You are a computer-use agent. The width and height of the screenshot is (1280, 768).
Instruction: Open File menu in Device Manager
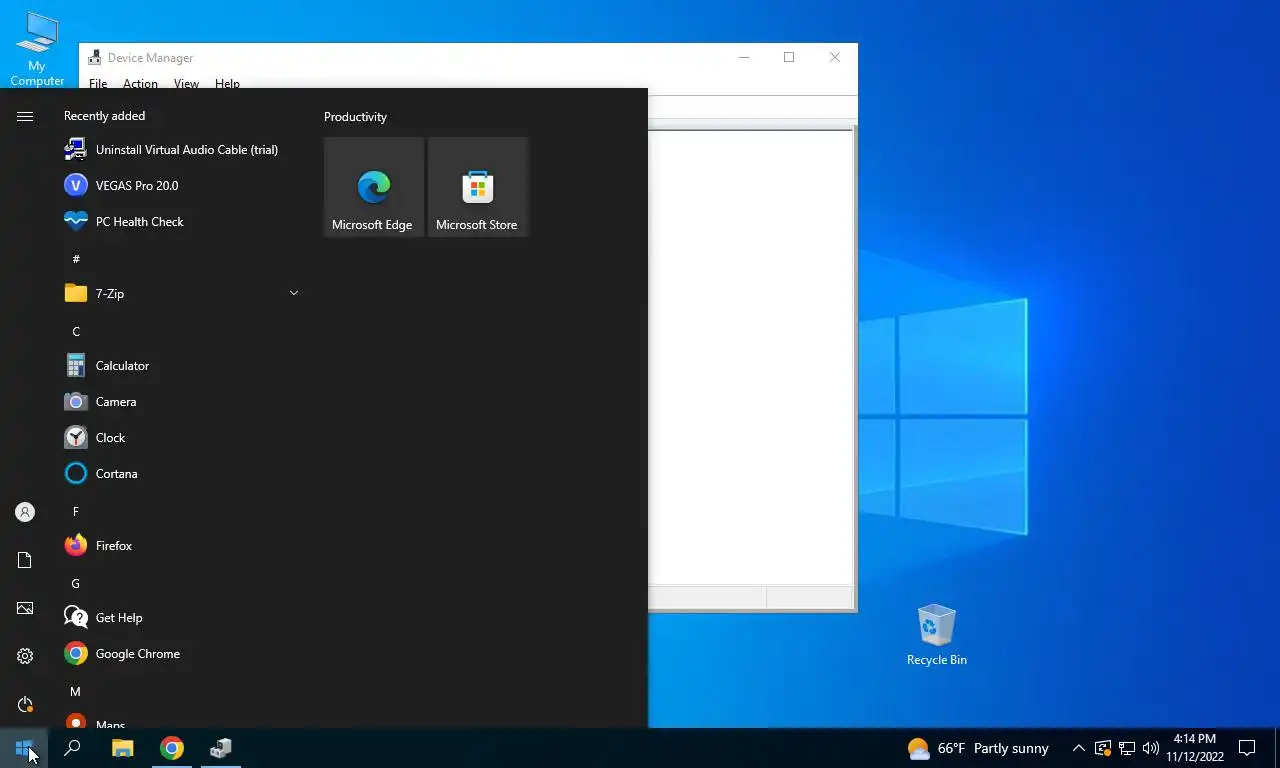coord(98,84)
